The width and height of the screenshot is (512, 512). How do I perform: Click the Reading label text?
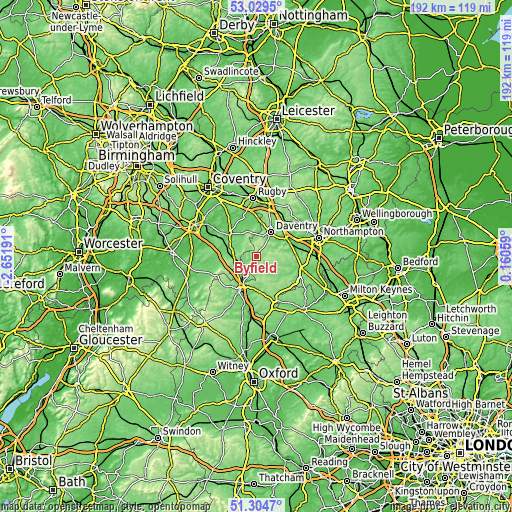(x=329, y=462)
